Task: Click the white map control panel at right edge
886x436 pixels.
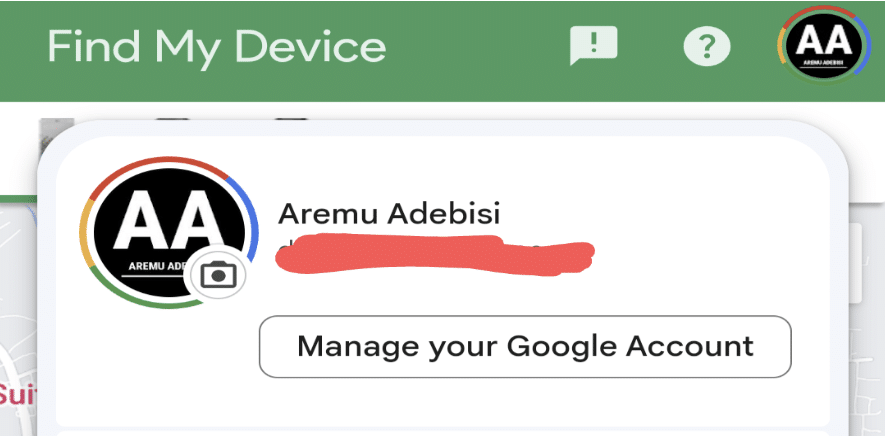Action: pos(855,263)
